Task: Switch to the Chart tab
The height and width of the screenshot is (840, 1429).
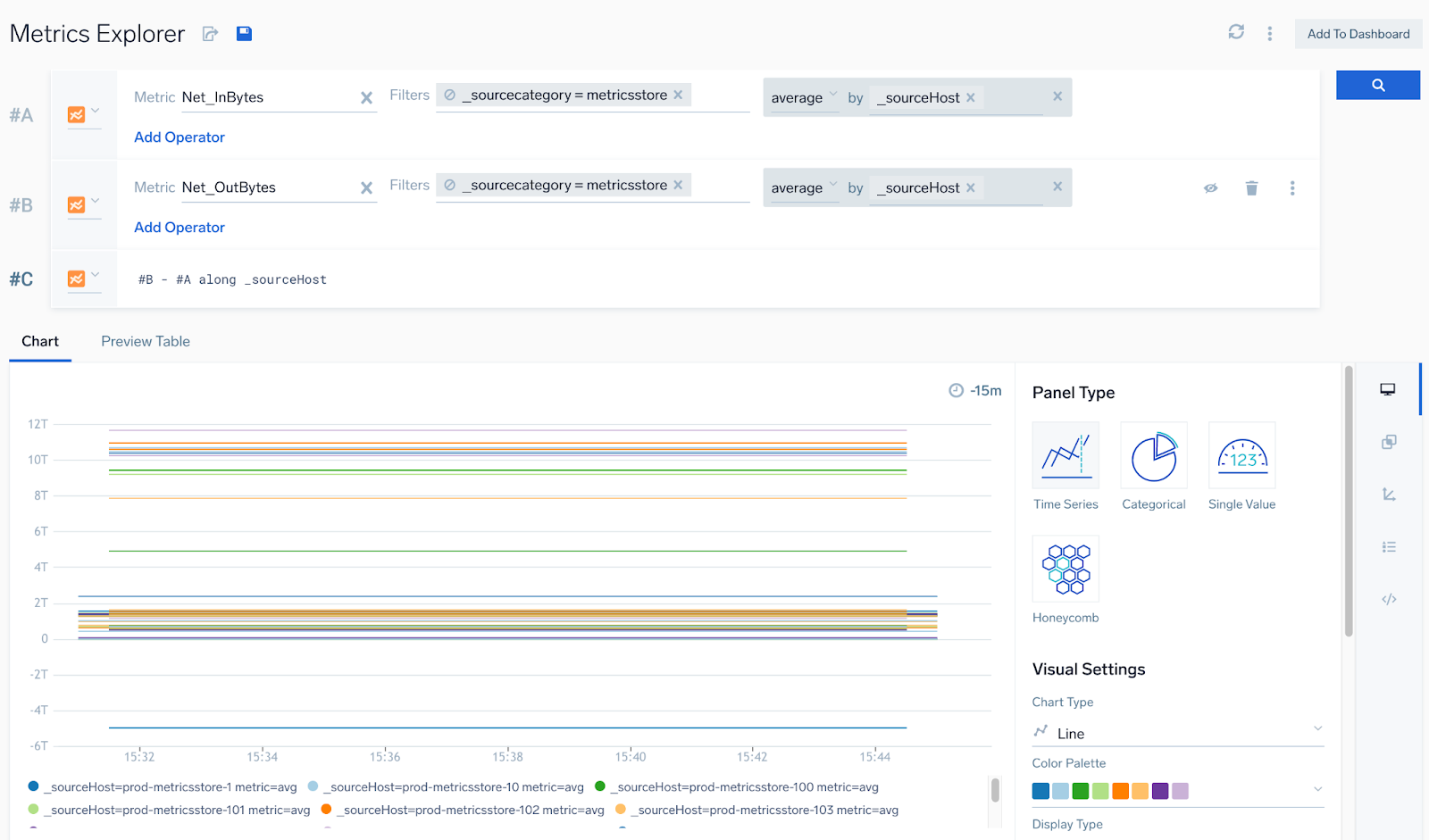Action: (x=40, y=342)
